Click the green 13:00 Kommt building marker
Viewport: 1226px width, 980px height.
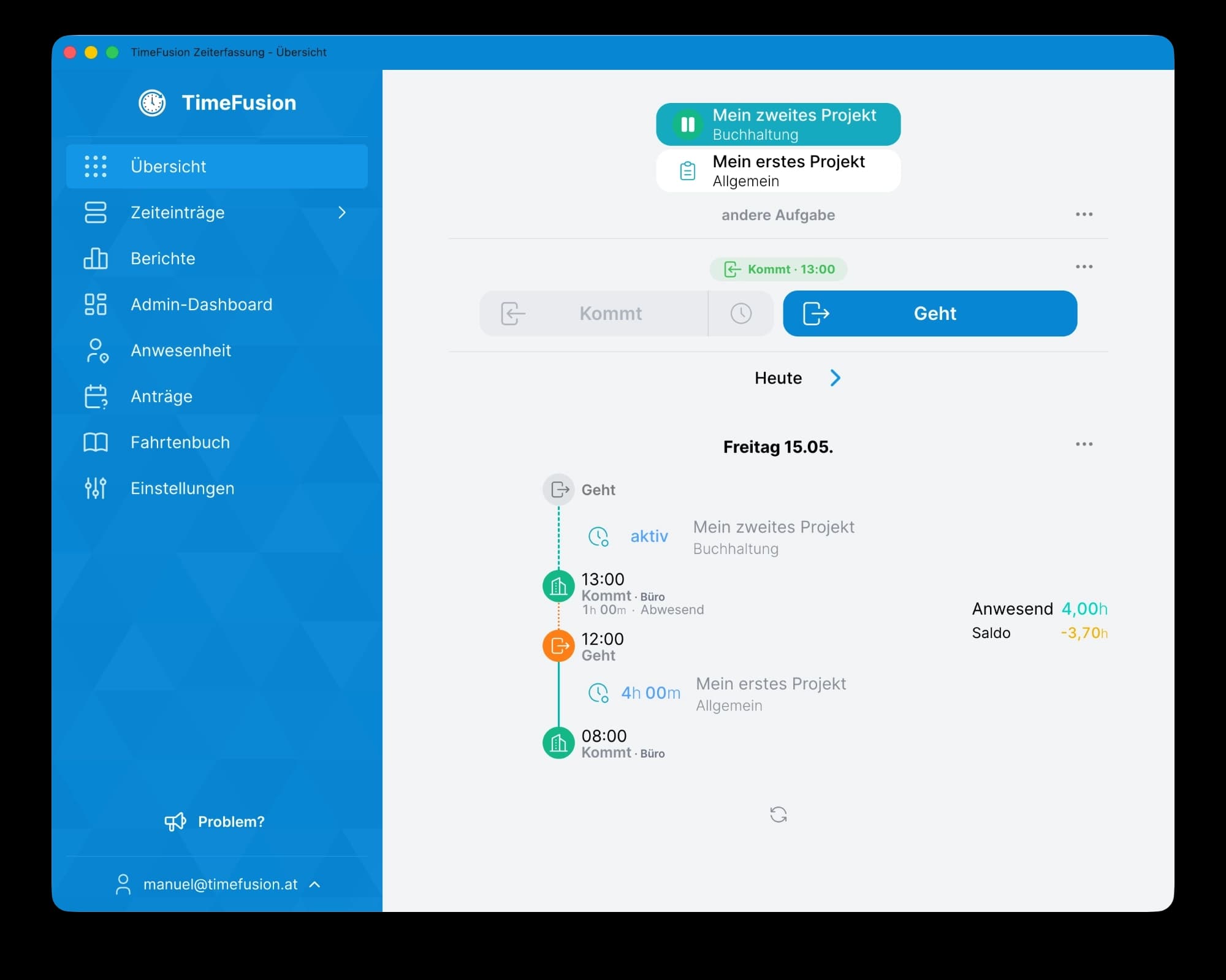558,587
